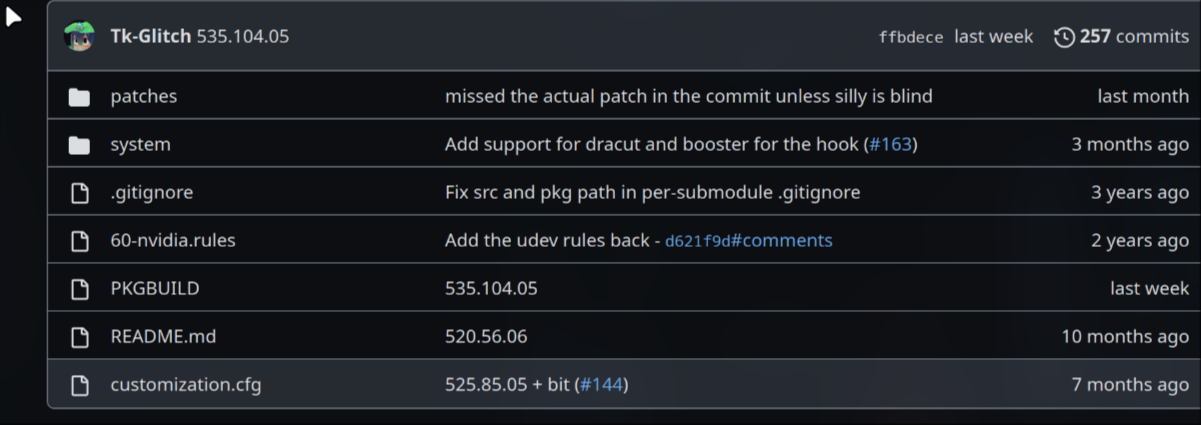Viewport: 1201px width, 425px height.
Task: Open pull request #163 link
Action: click(890, 145)
